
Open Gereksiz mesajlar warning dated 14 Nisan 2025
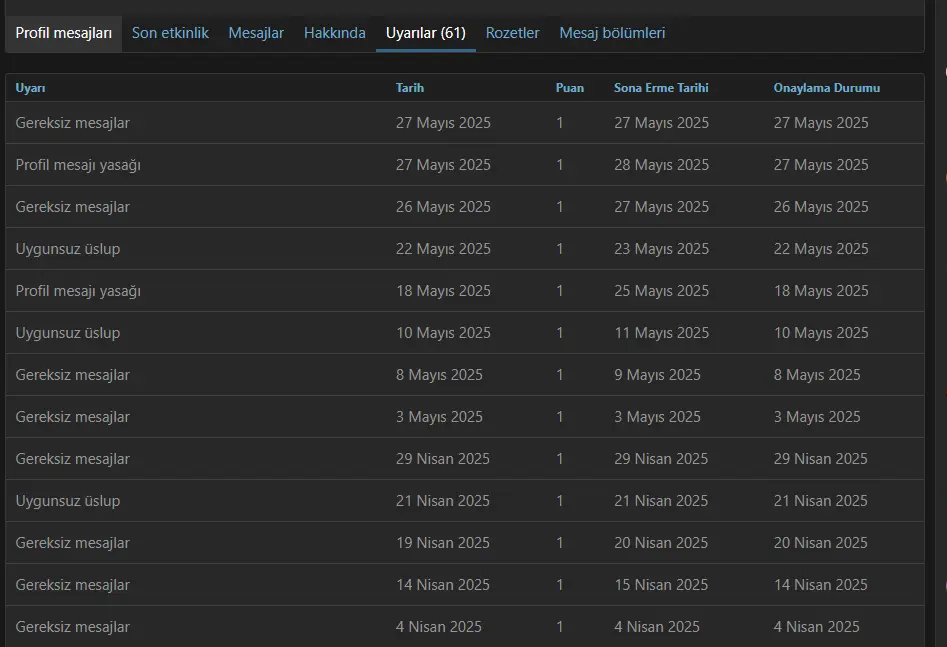(72, 585)
